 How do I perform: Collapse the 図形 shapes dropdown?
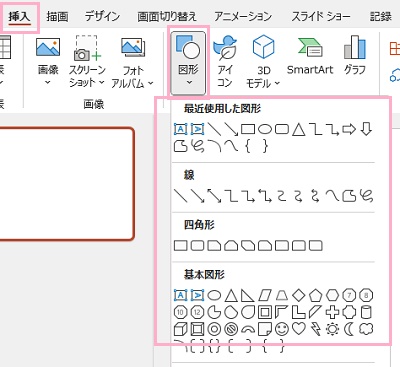(188, 63)
